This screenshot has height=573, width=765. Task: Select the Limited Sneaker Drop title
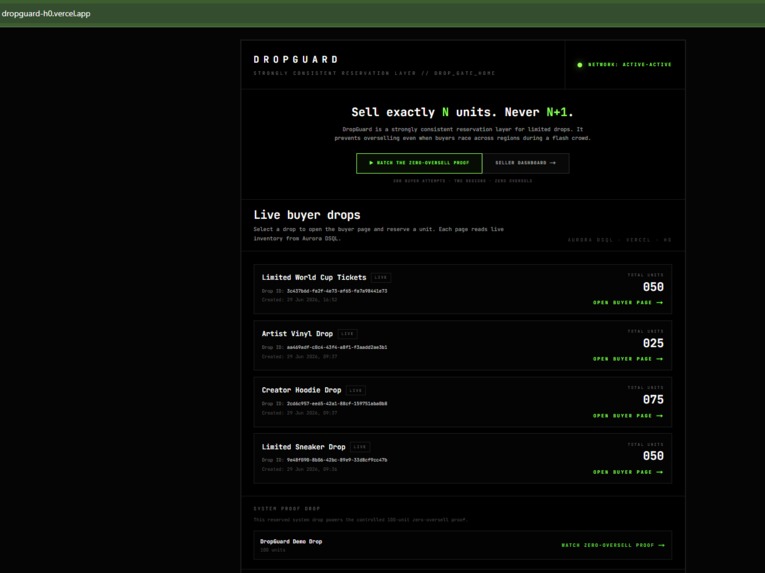tap(303, 447)
